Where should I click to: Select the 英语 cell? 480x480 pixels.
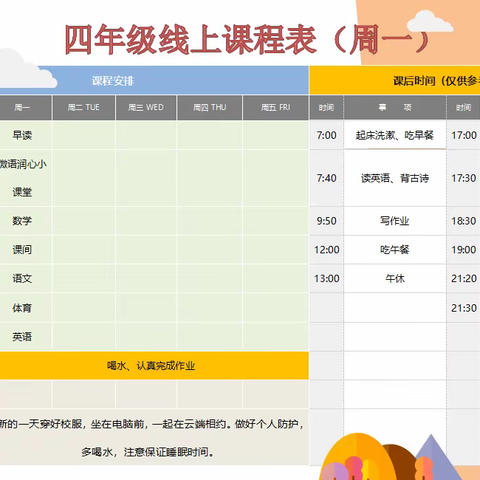click(26, 337)
